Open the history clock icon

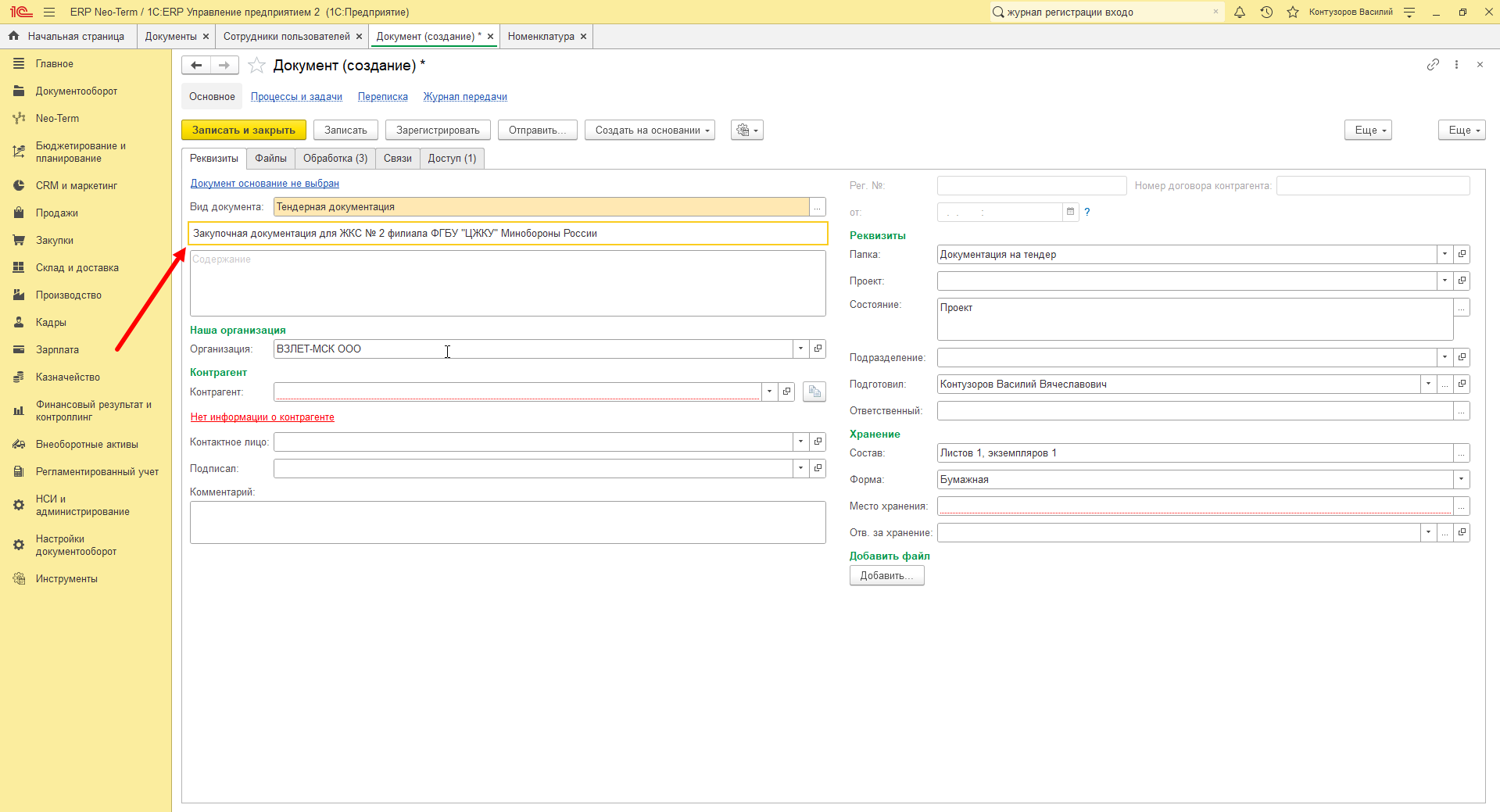(1266, 12)
